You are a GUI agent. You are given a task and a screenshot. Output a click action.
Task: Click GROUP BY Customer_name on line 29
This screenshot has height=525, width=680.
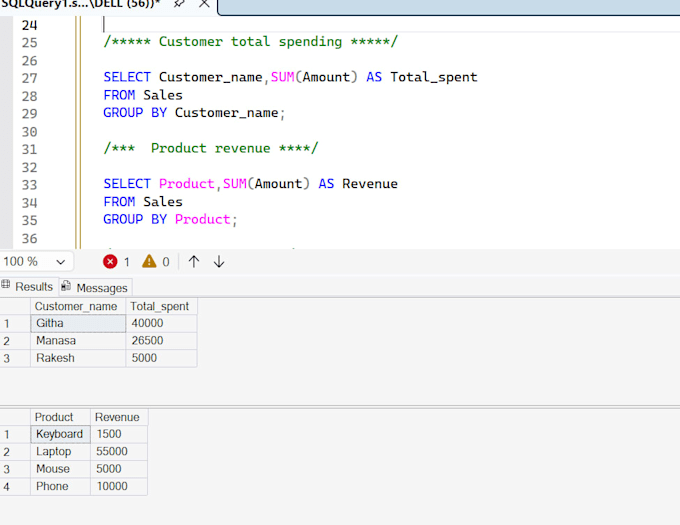[194, 113]
